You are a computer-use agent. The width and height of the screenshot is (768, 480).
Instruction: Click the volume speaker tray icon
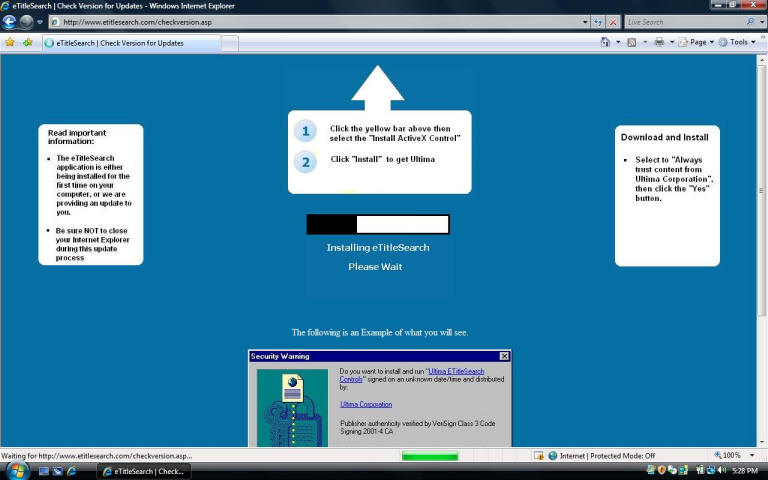(x=721, y=471)
